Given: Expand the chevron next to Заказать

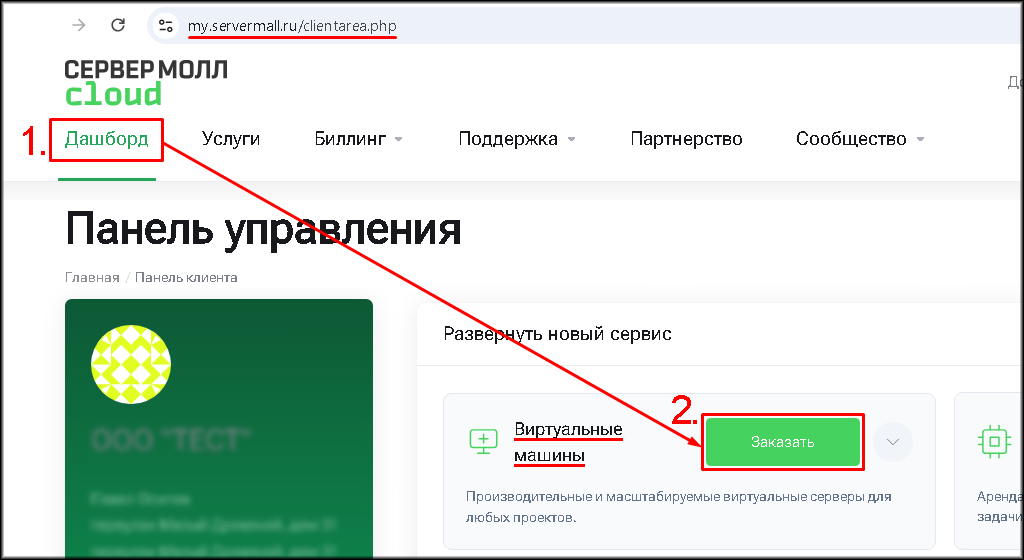Looking at the screenshot, I should (893, 441).
